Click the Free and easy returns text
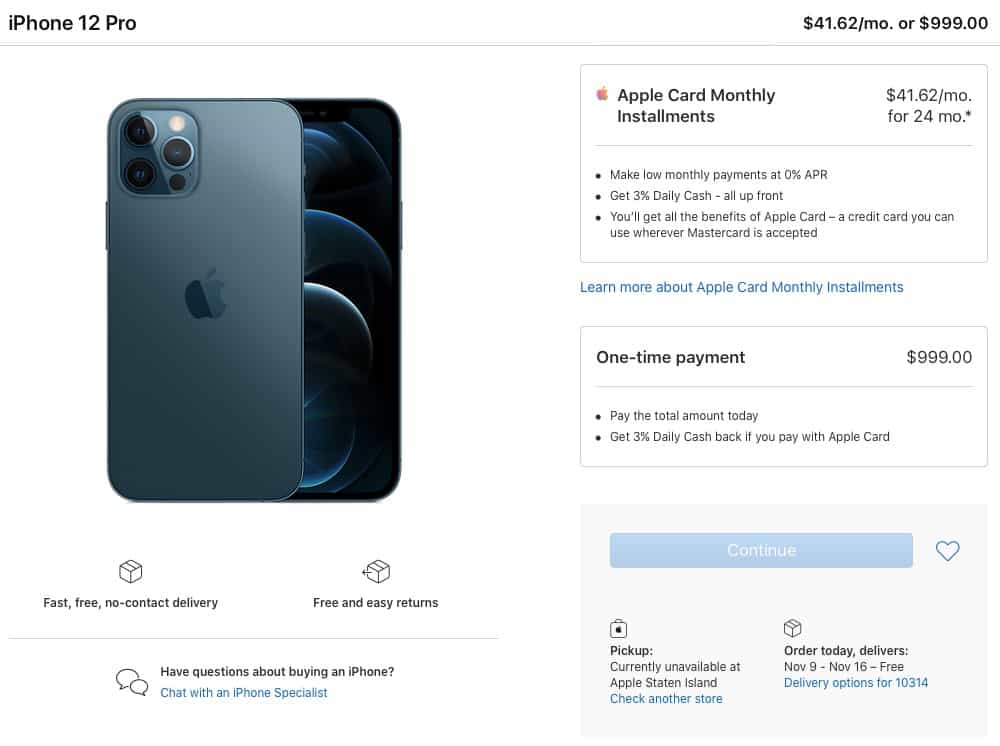This screenshot has height=746, width=1000. pos(376,602)
